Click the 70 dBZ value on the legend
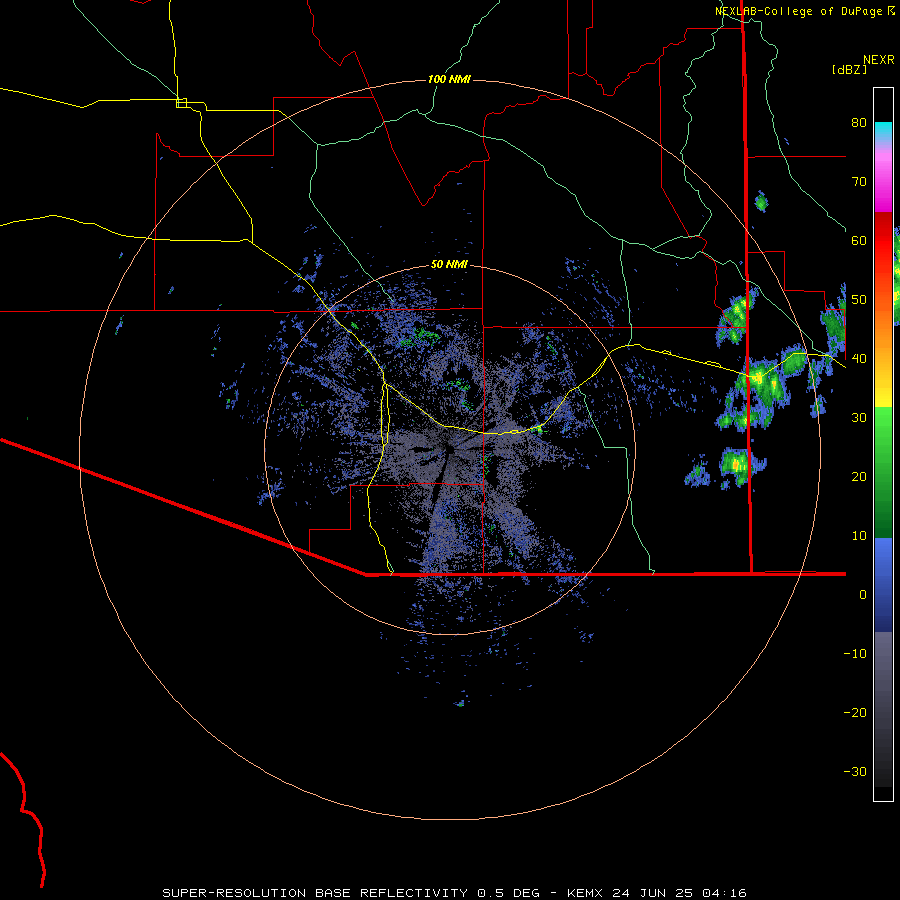 (x=859, y=182)
